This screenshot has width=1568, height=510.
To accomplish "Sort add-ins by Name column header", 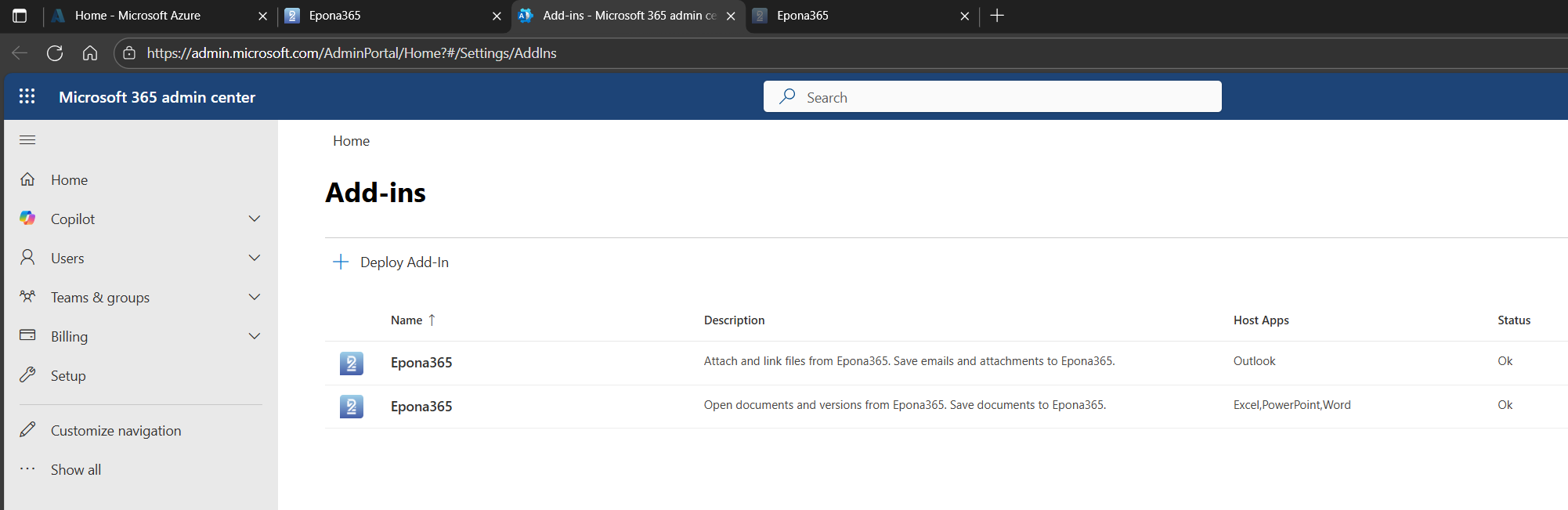I will [406, 320].
